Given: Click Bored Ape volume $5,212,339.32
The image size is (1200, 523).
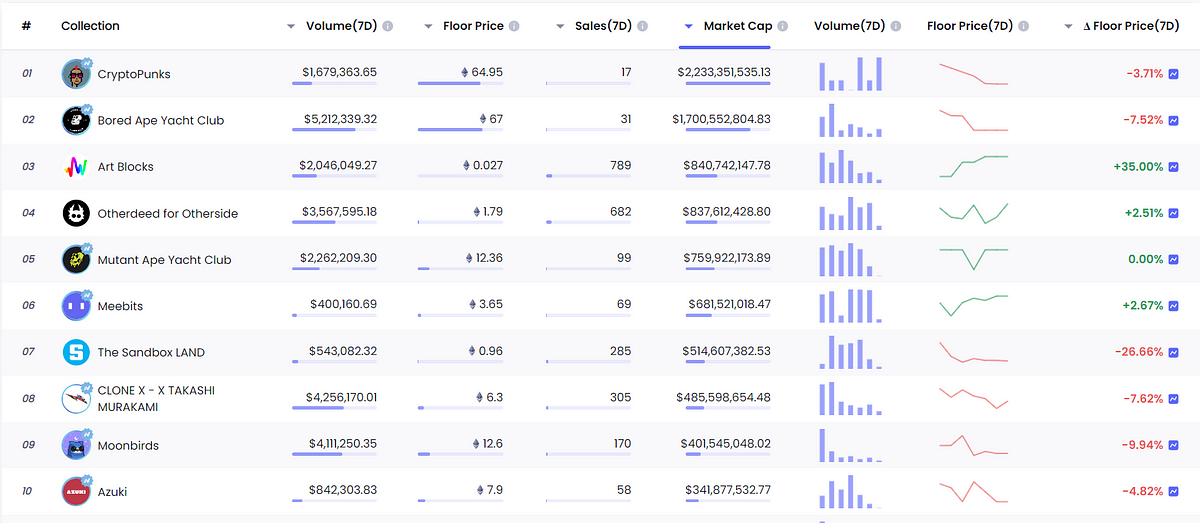Looking at the screenshot, I should [340, 119].
